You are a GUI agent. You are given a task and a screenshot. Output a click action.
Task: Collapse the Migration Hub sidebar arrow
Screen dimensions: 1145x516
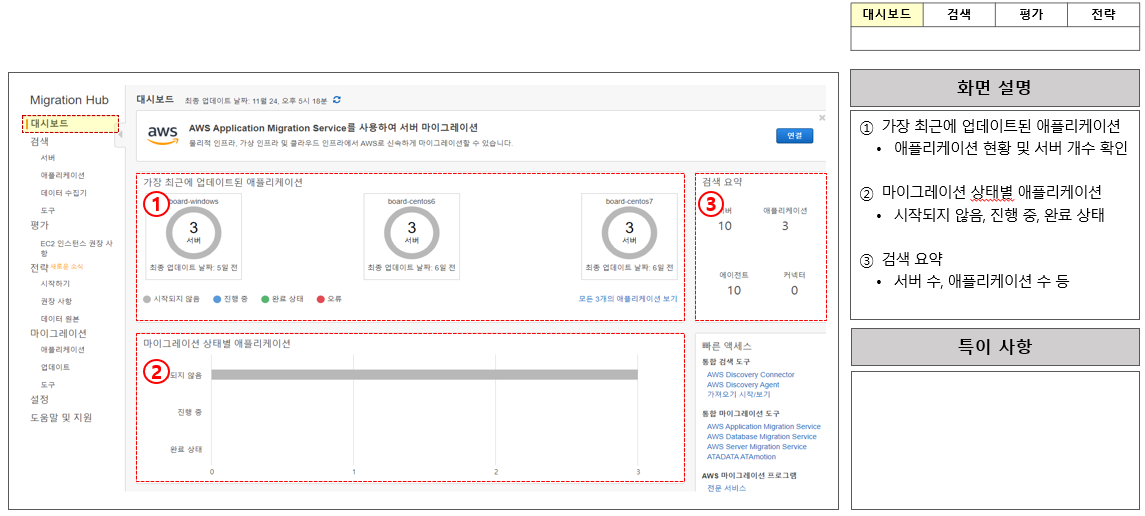coord(120,139)
